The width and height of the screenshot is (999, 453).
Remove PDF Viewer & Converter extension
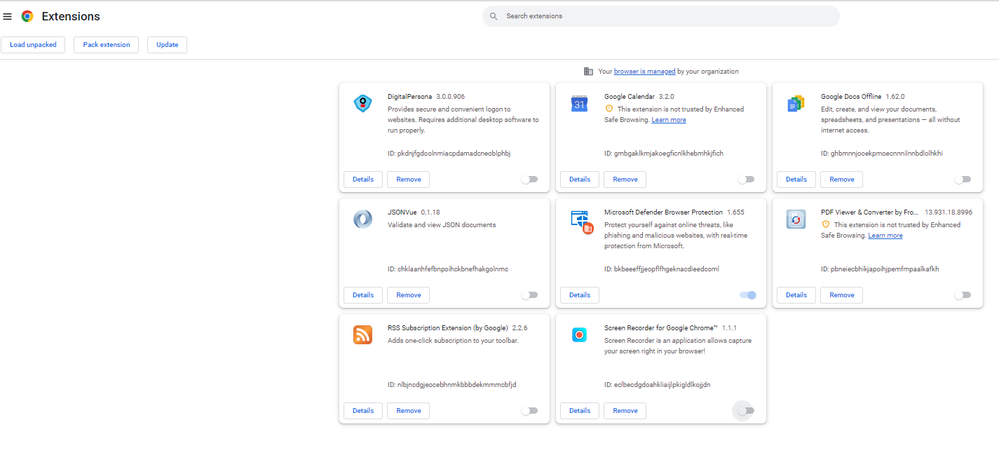(x=842, y=295)
